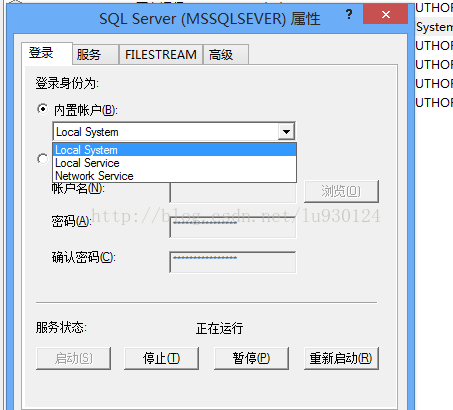
Task: Click the Local System combo box text
Action: (87, 132)
